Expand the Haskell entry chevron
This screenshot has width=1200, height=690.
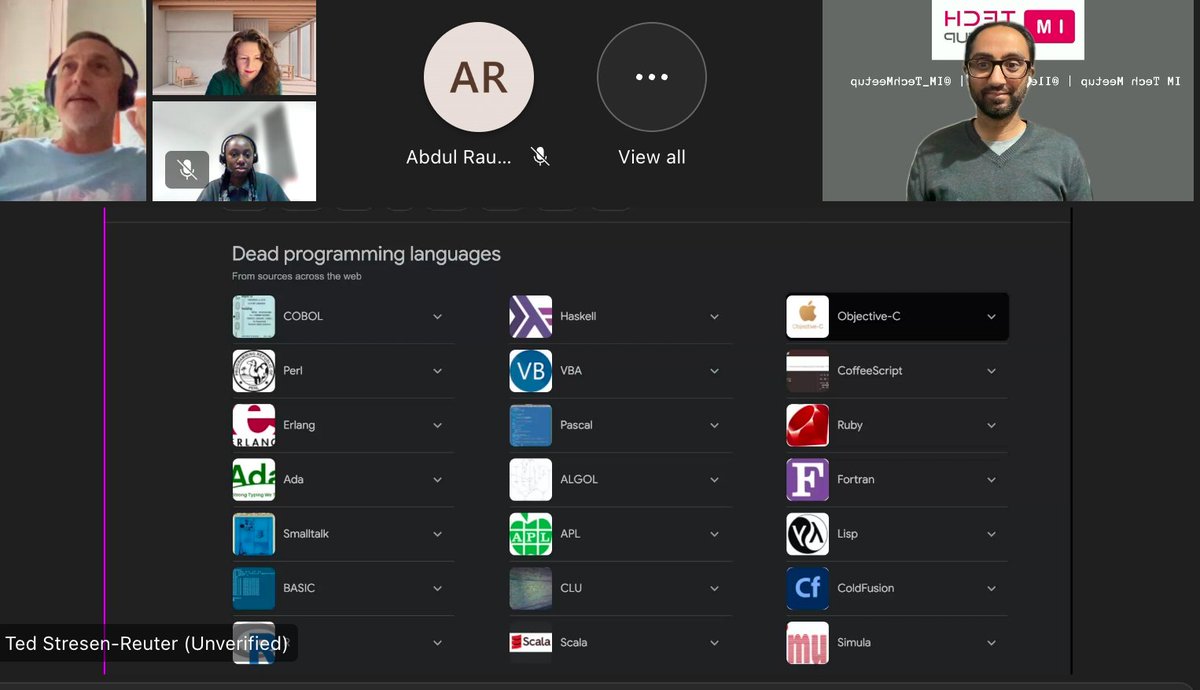tap(714, 316)
